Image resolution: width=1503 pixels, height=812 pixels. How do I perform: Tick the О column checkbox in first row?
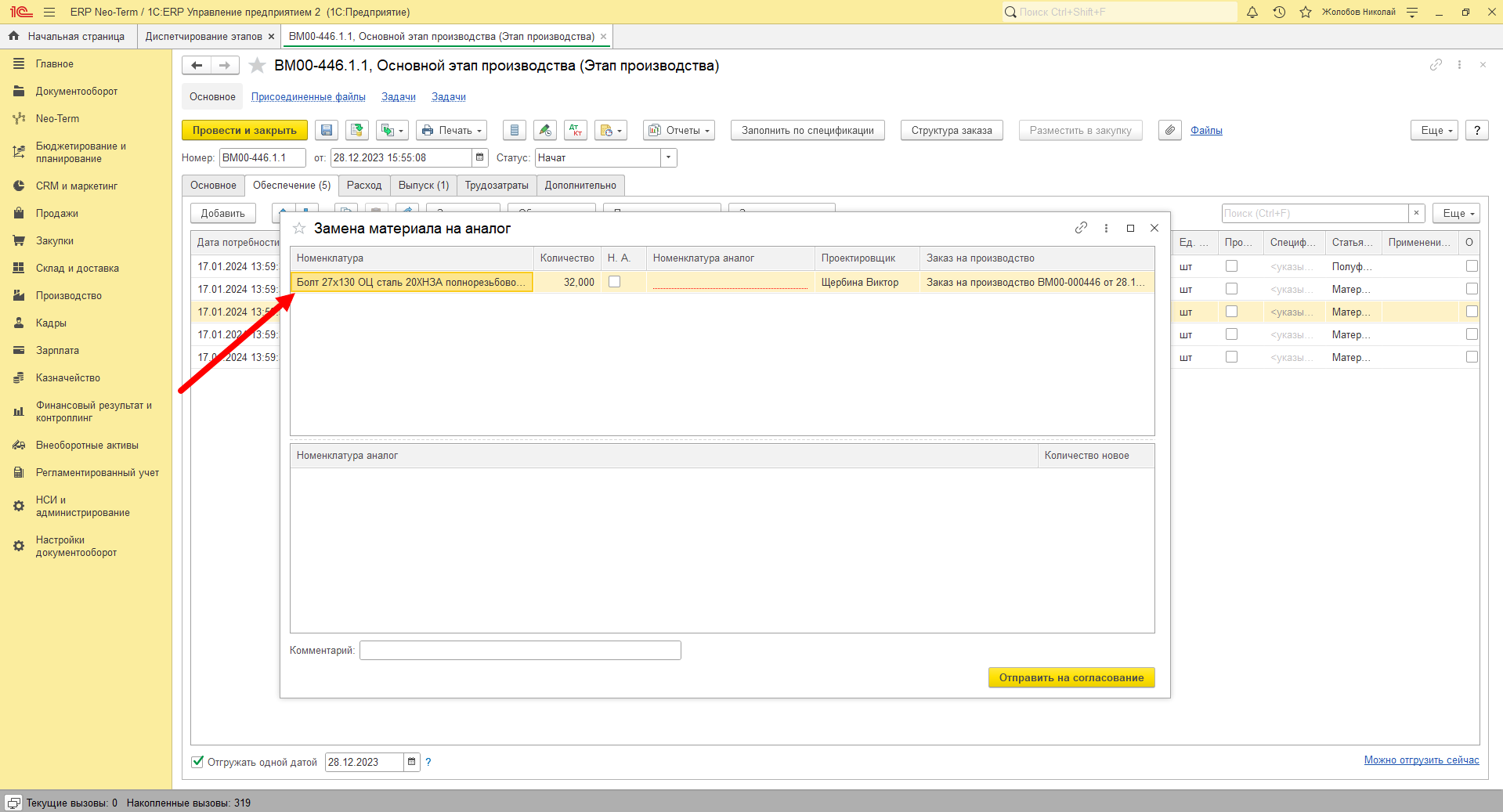coord(1472,266)
